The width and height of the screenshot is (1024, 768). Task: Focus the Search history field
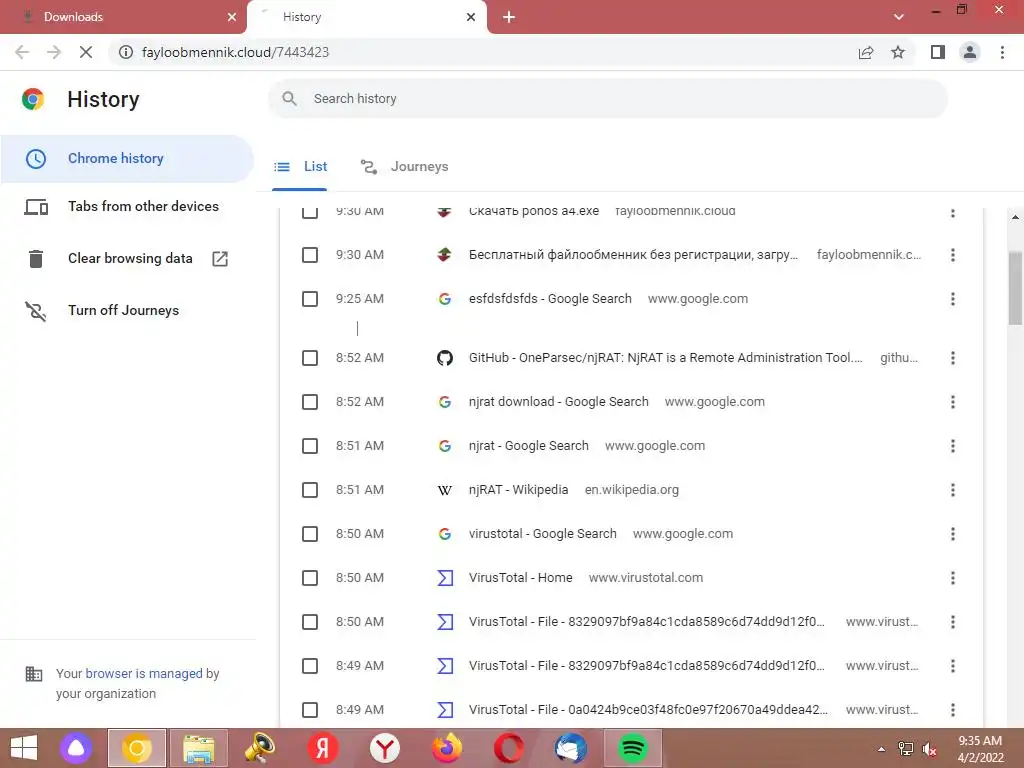pos(607,99)
